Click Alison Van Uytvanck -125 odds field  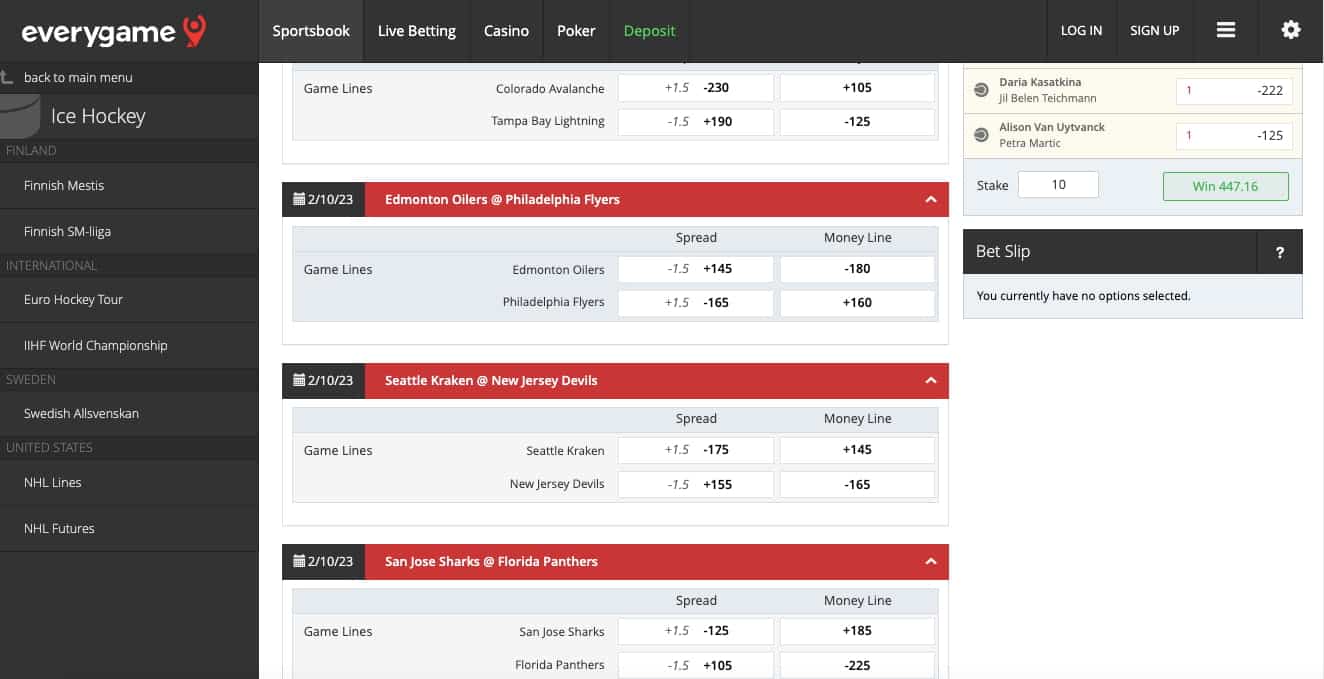coord(1234,135)
